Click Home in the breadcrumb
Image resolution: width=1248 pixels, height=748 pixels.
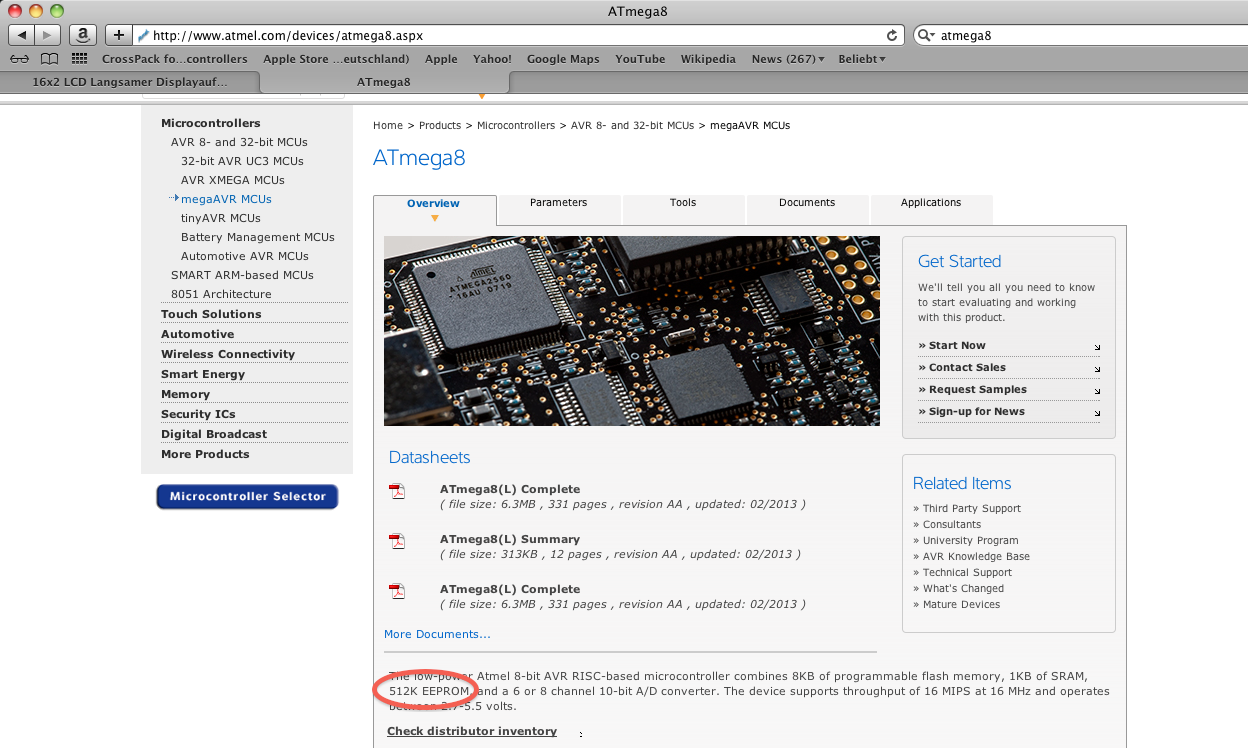tap(388, 126)
